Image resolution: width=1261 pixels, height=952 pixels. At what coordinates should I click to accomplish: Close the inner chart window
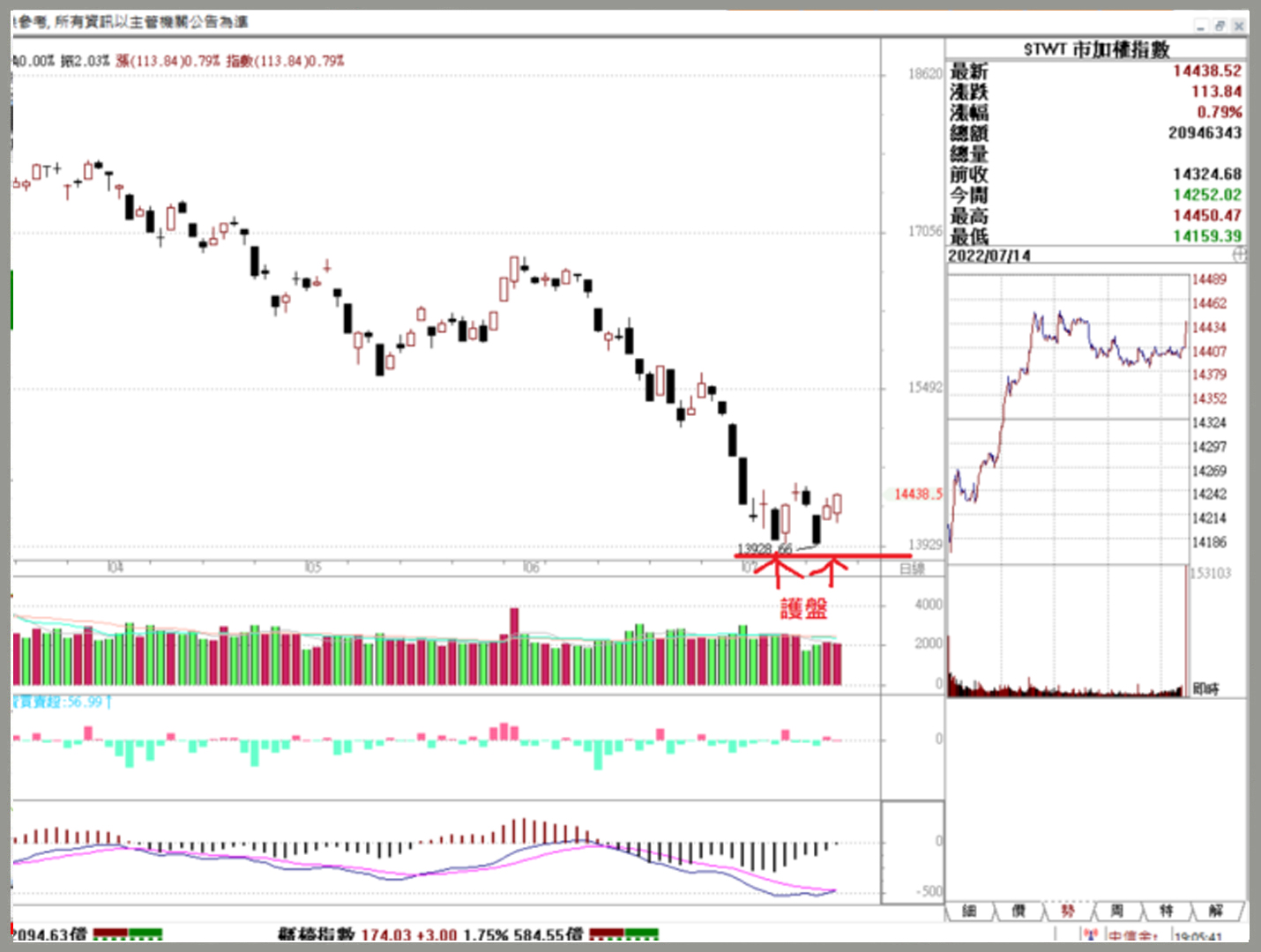click(1239, 26)
